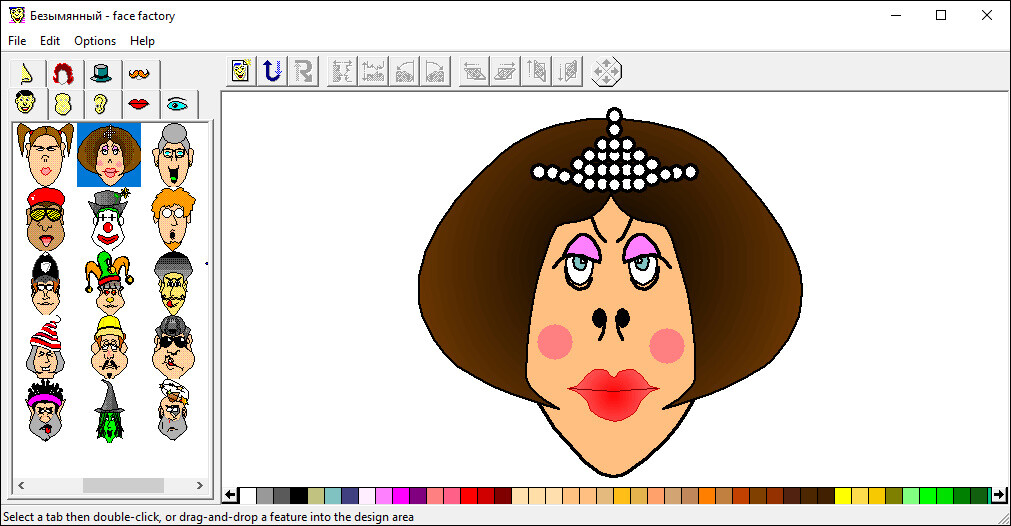Choose the green witch face thumbnail
Image resolution: width=1011 pixels, height=526 pixels.
[x=109, y=410]
